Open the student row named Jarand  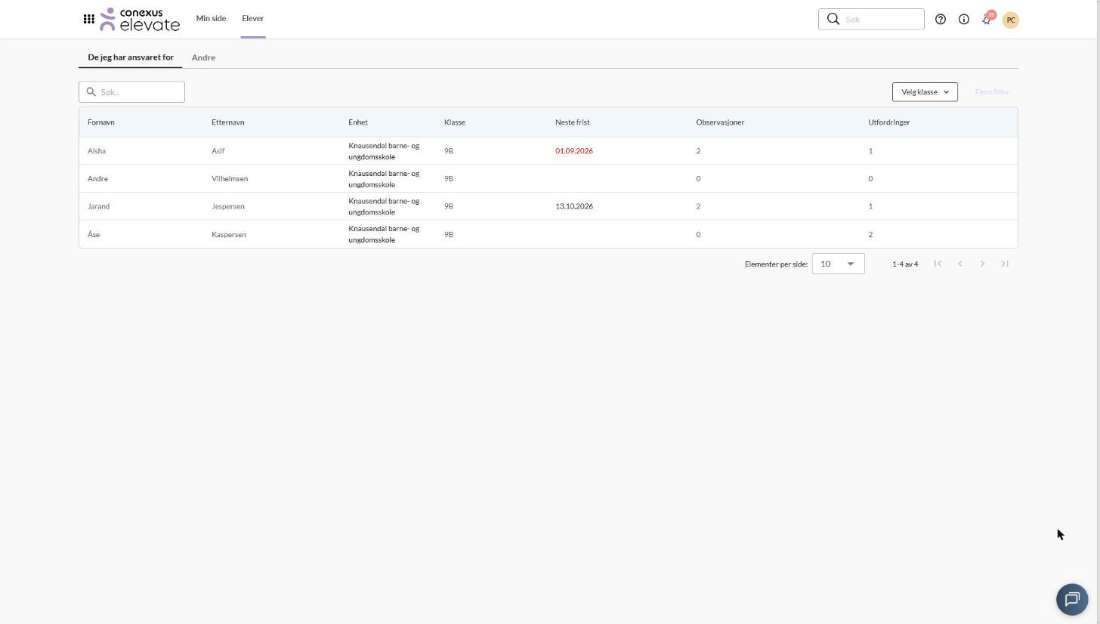548,206
